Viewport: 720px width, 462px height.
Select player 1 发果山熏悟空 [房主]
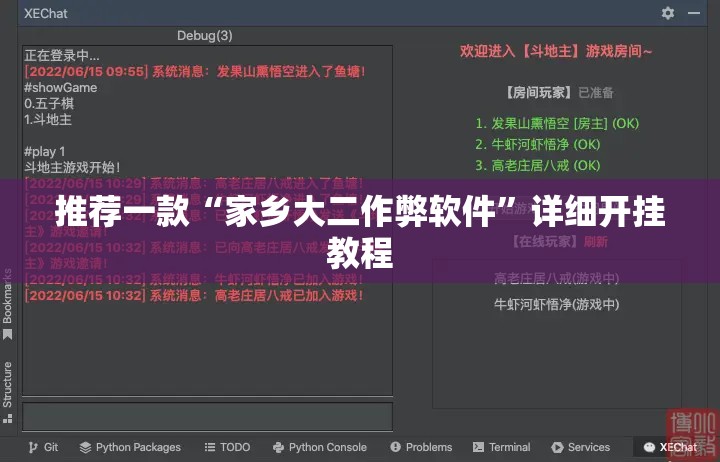click(557, 123)
